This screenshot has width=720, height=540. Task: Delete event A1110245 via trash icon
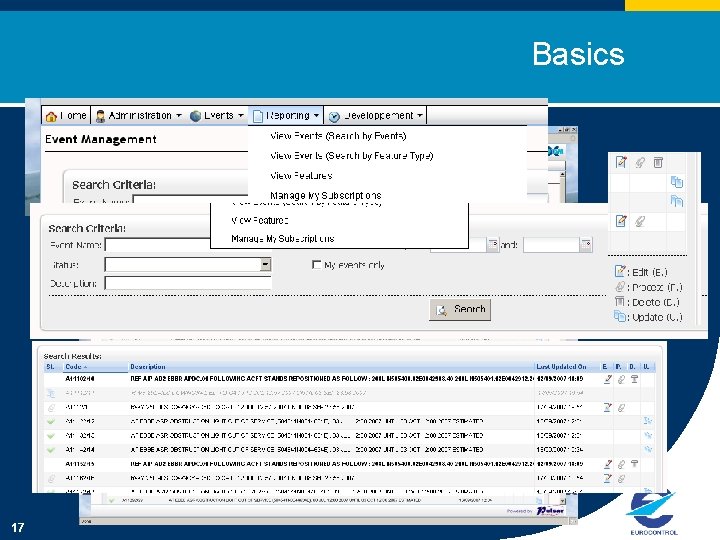pos(634,464)
